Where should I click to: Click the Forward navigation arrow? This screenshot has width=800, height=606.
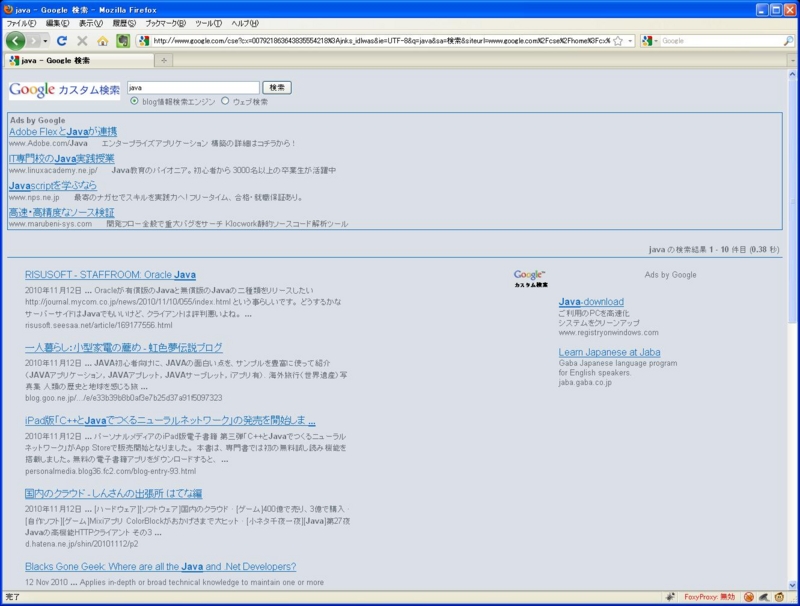click(34, 41)
